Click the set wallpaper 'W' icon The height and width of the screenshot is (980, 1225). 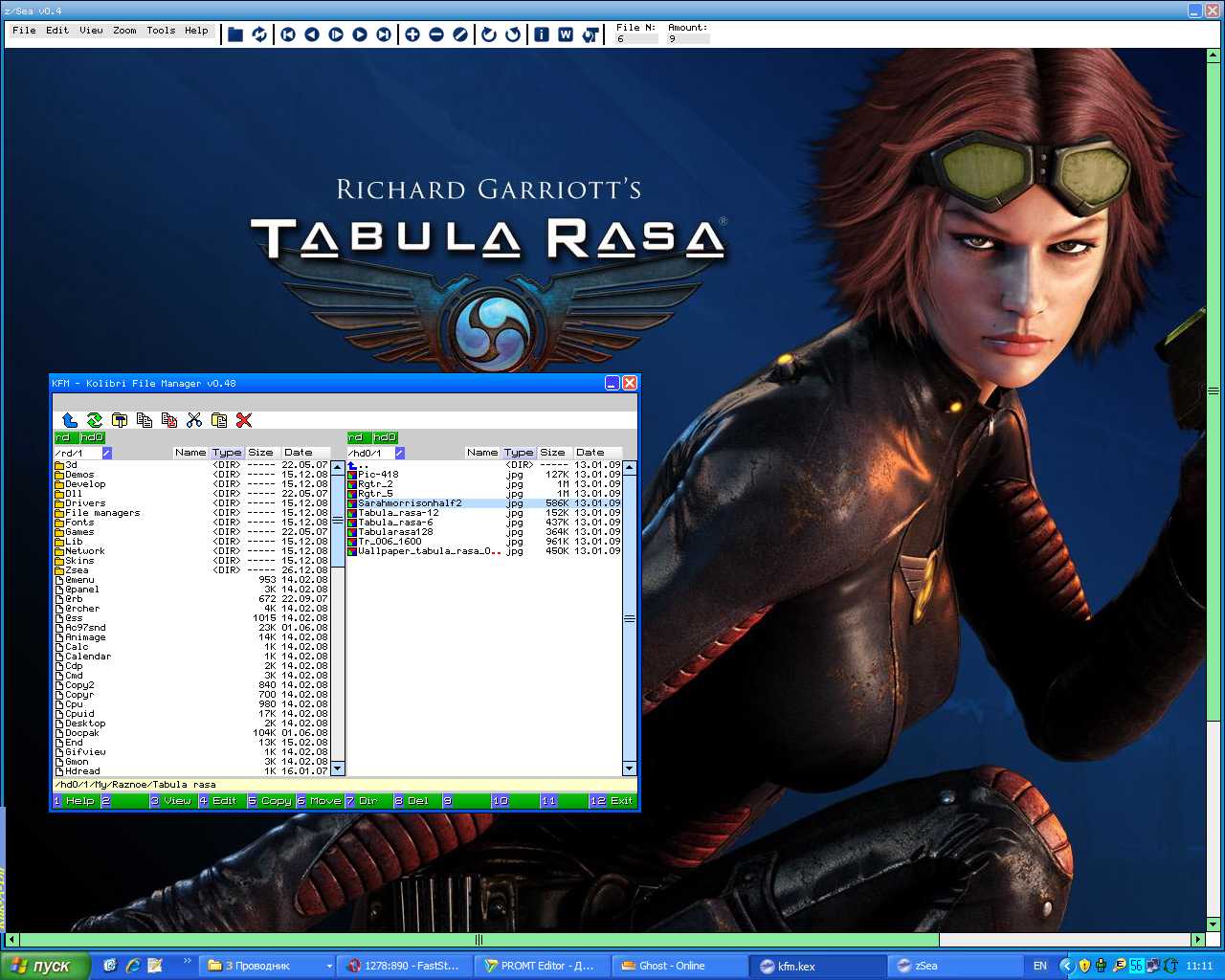(566, 34)
